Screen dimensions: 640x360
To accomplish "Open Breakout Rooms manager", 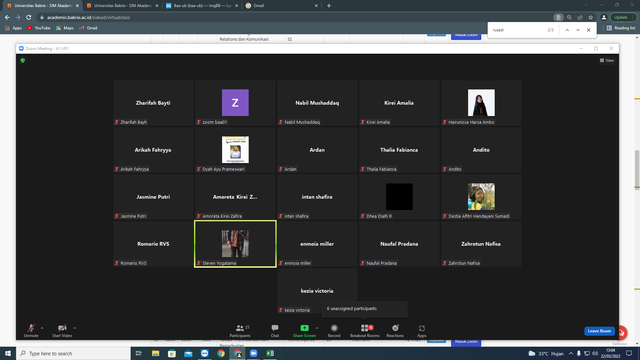I will coord(364,331).
